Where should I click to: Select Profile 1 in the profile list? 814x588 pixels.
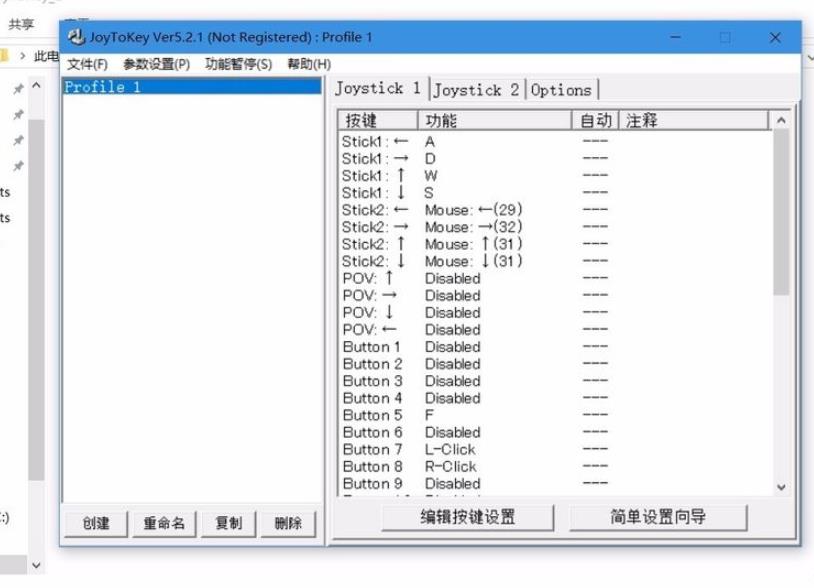192,87
